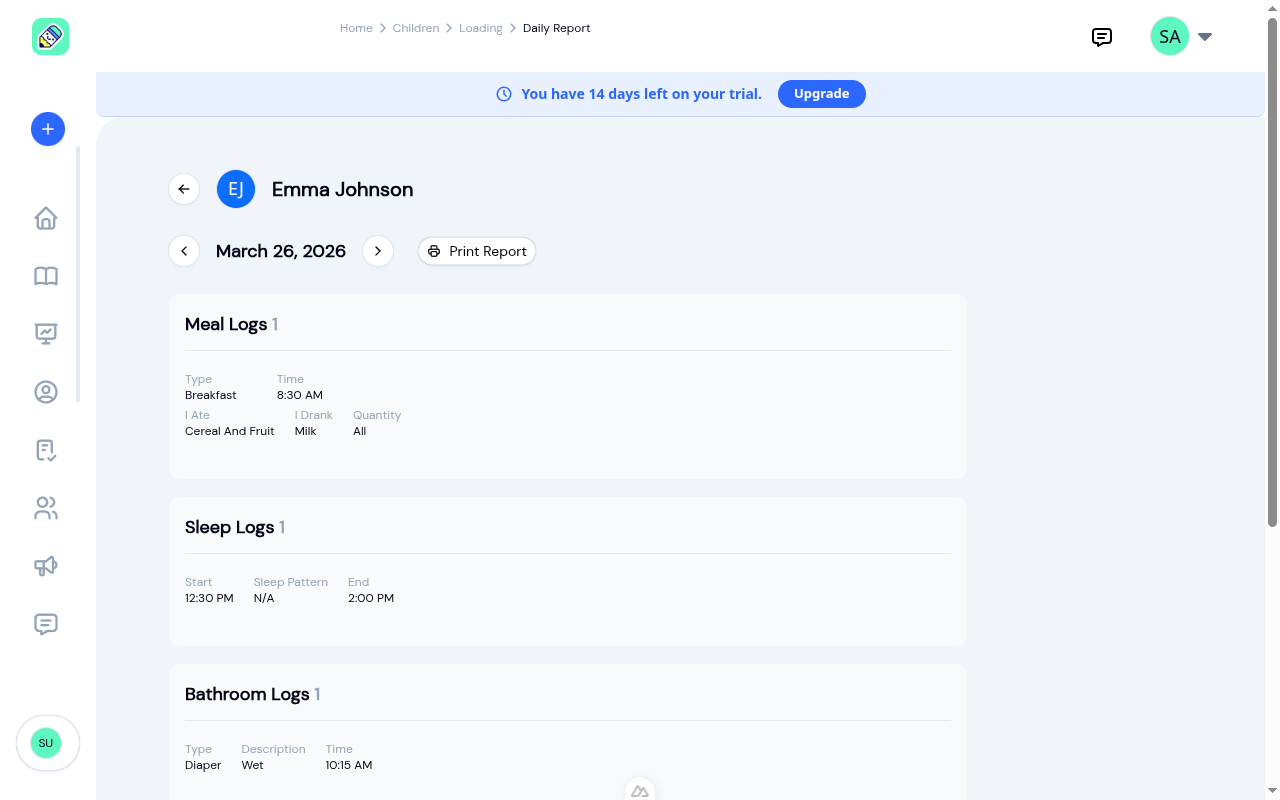
Task: Click the Upgrade button
Action: [822, 94]
